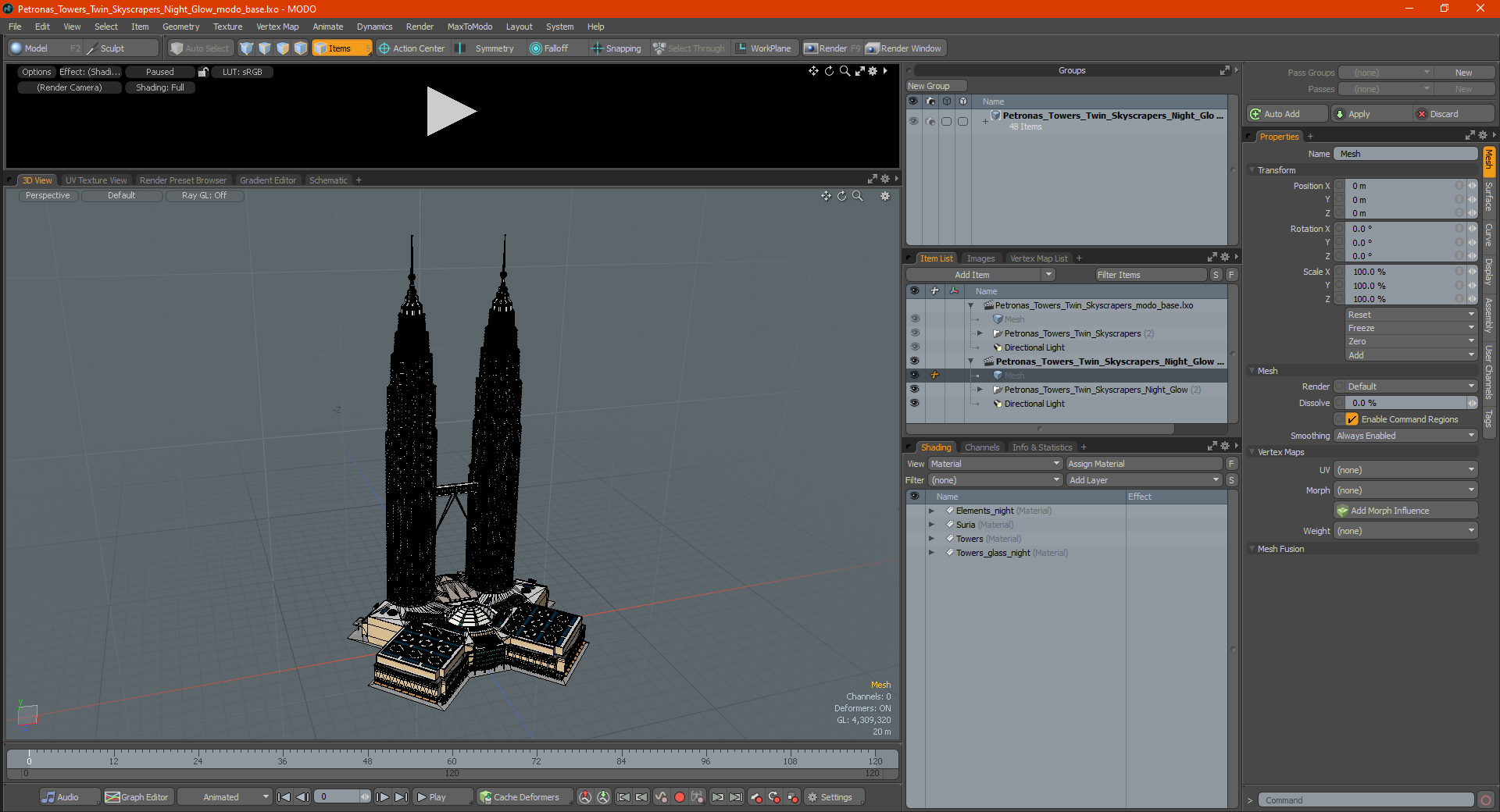Image resolution: width=1500 pixels, height=812 pixels.
Task: Open the Render Window
Action: coord(905,48)
